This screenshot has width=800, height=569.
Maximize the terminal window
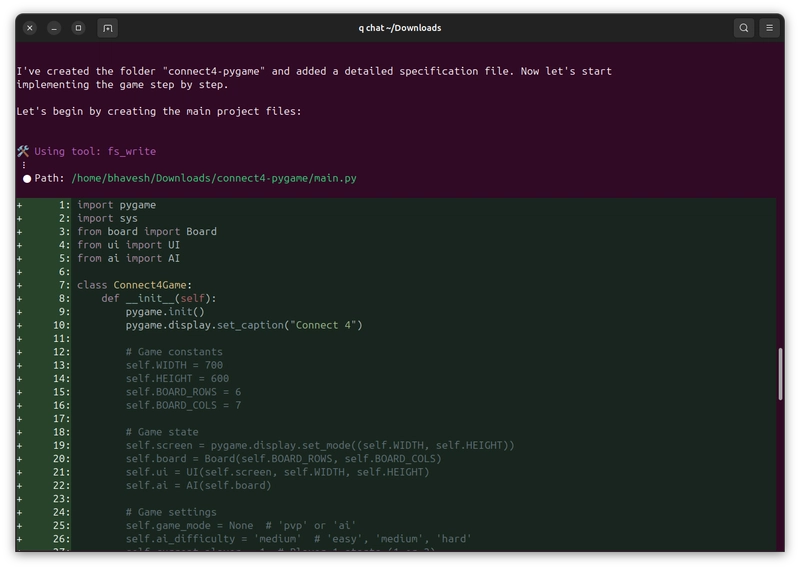(x=78, y=28)
